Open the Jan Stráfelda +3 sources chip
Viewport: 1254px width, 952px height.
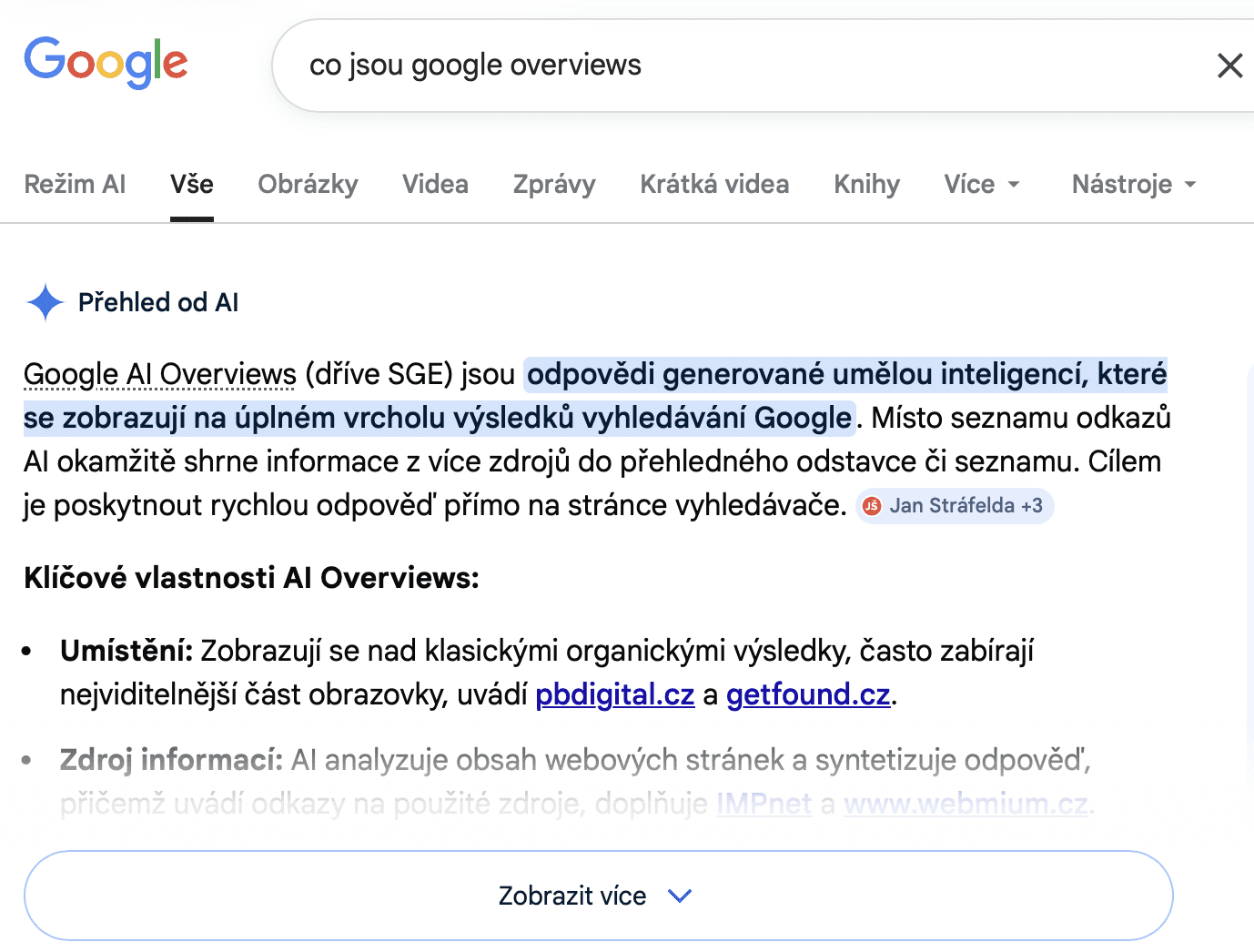955,506
